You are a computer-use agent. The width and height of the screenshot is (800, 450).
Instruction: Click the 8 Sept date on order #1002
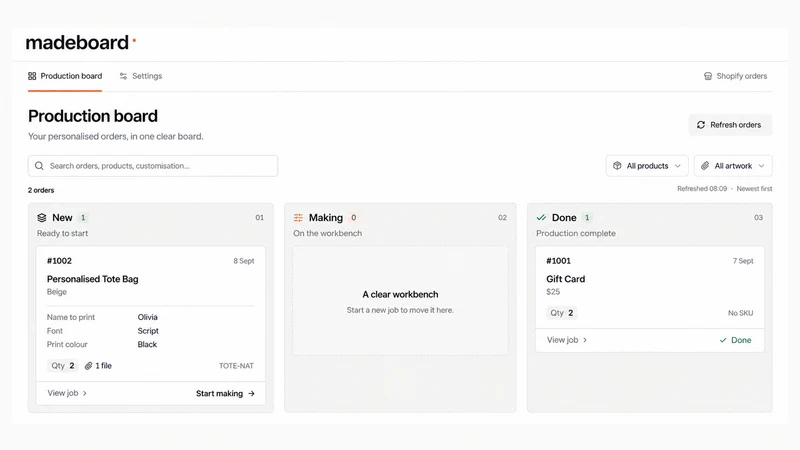click(x=244, y=261)
